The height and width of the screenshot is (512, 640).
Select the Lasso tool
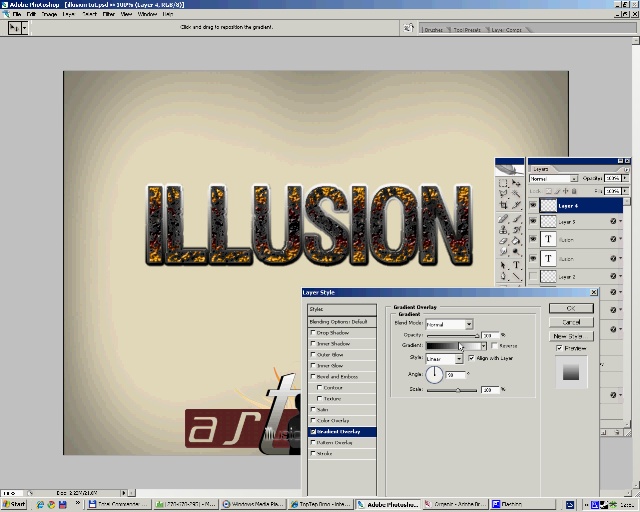click(503, 194)
